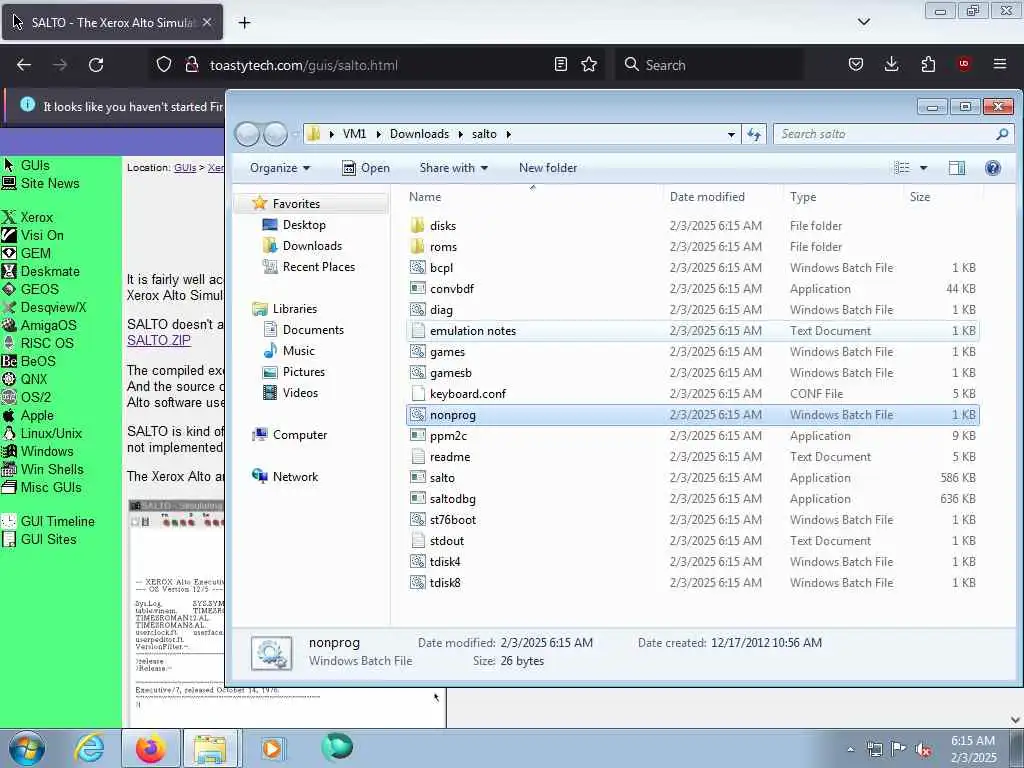Open the Share with dropdown
This screenshot has width=1024, height=768.
click(454, 168)
